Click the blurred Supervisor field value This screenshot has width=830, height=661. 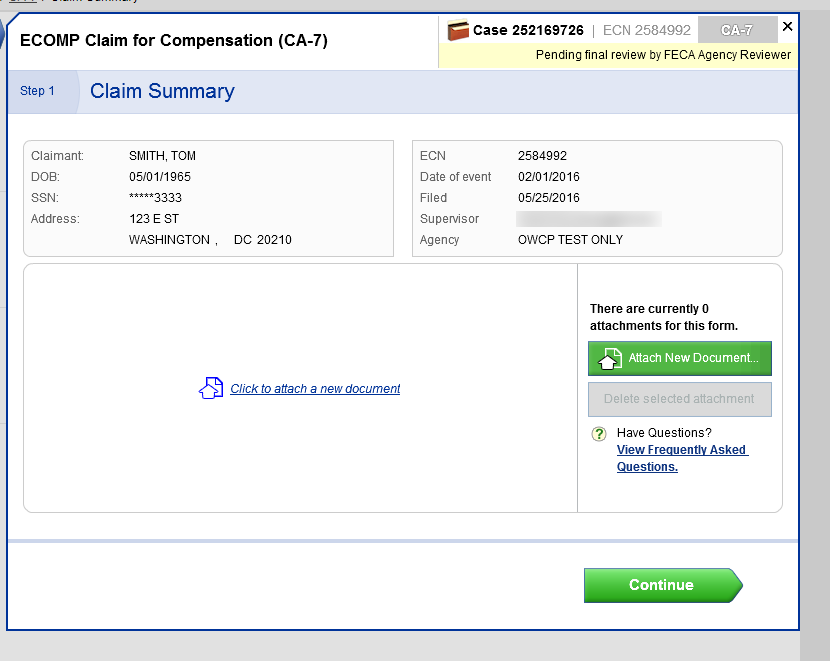[x=588, y=219]
